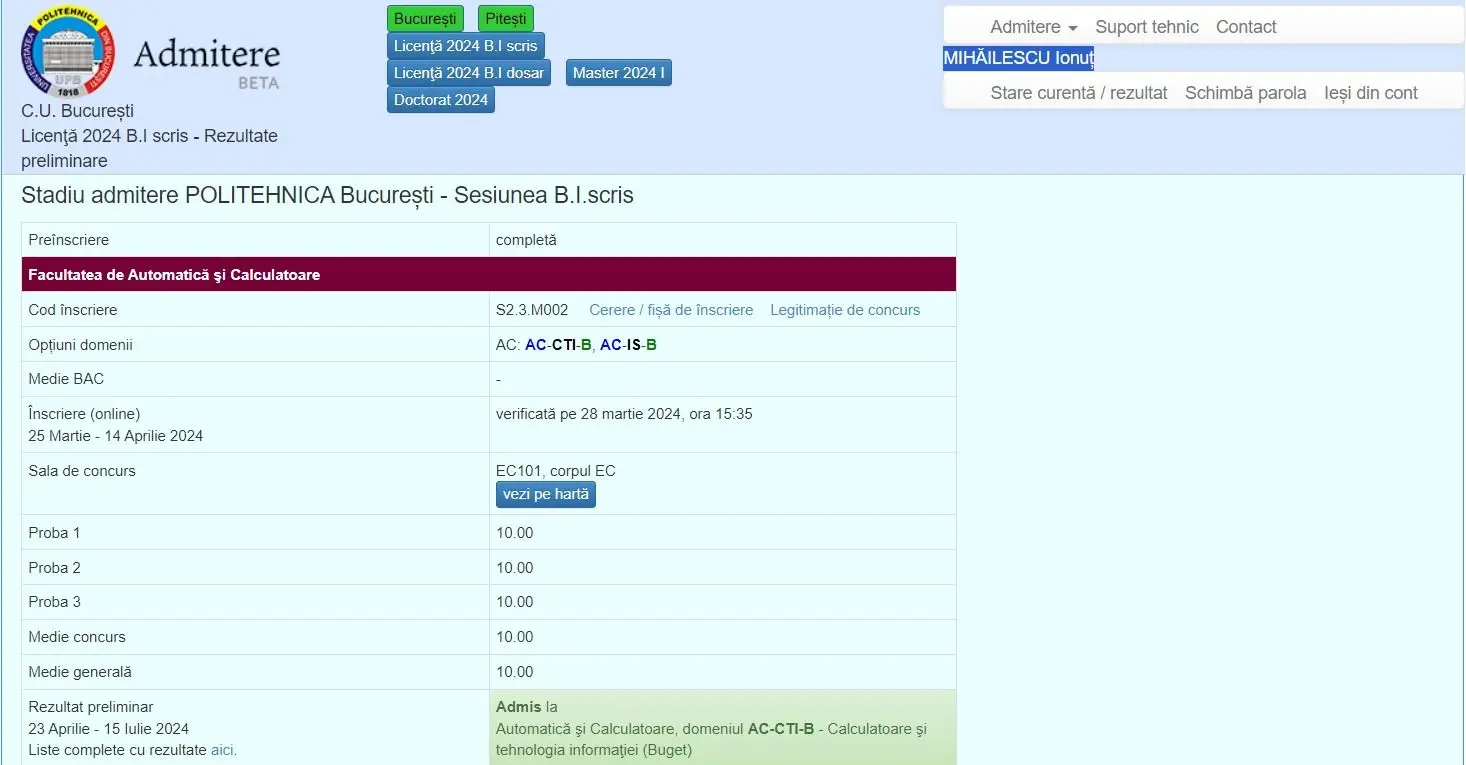Click the Rezultat preliminar row label
Image resolution: width=1466 pixels, height=765 pixels.
point(91,707)
